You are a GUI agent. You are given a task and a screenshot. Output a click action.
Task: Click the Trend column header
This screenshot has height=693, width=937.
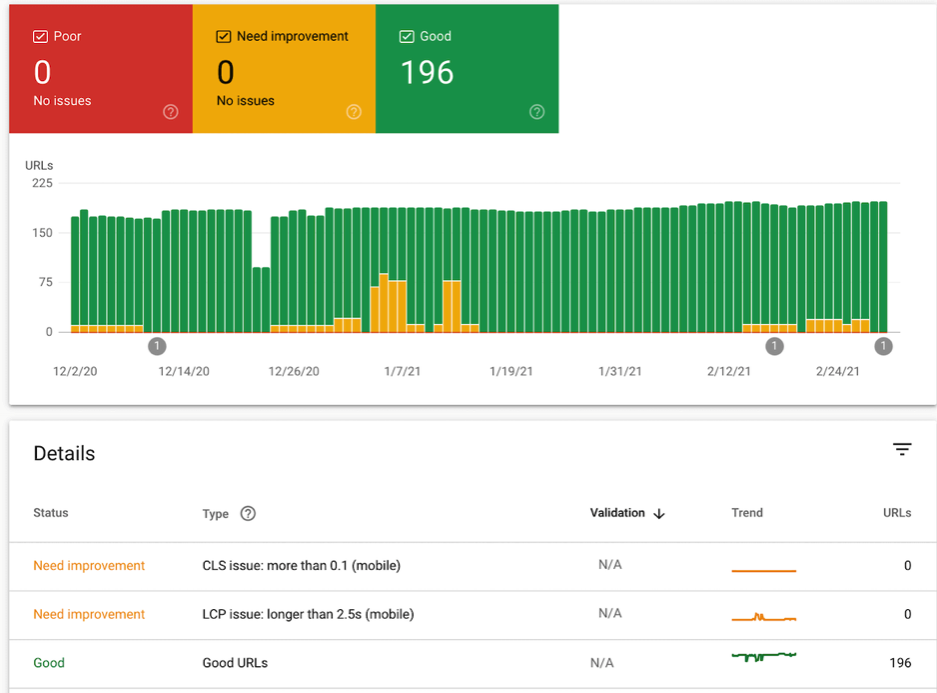click(747, 513)
